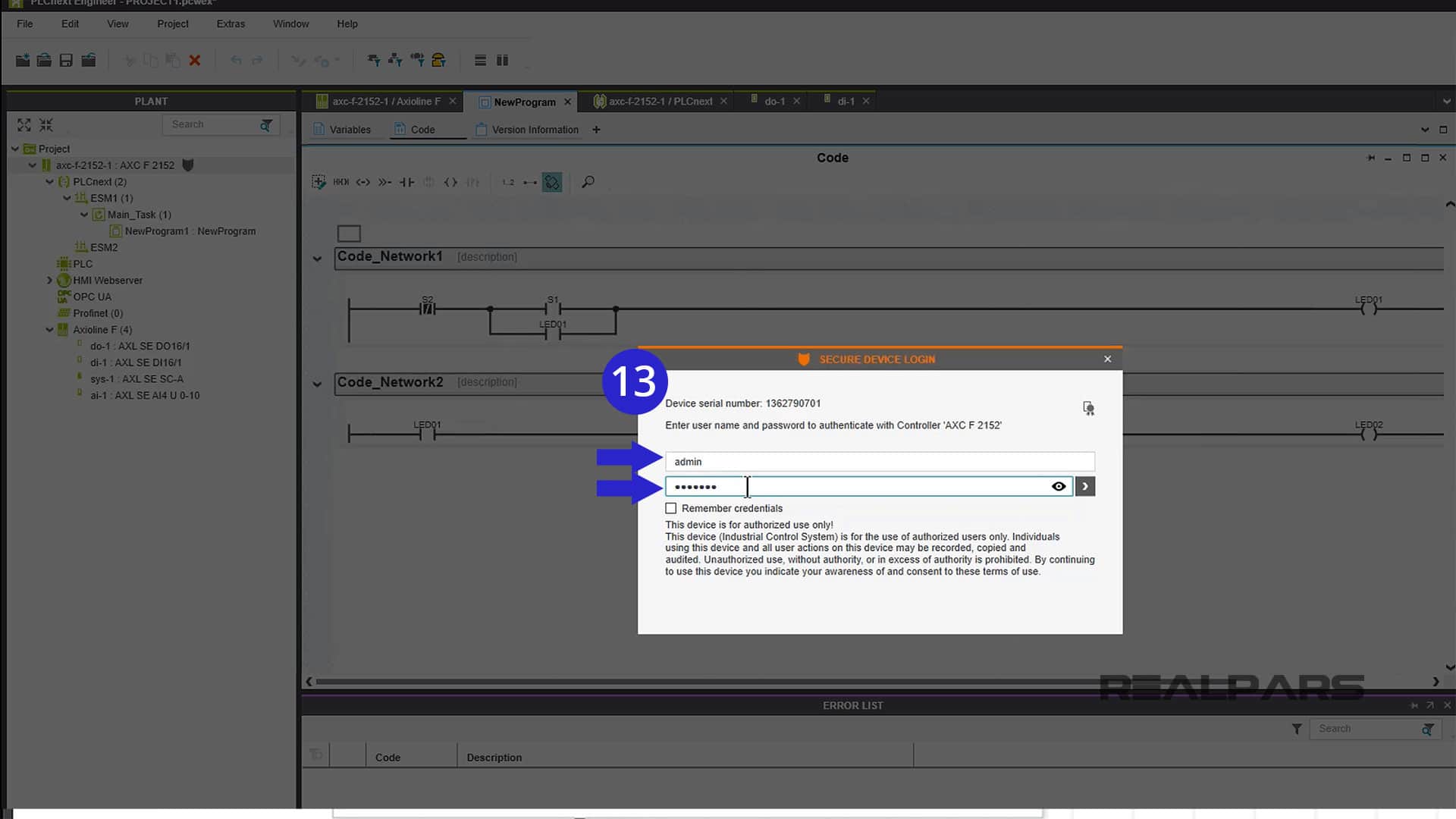This screenshot has width=1456, height=819.
Task: Click the admin username field
Action: pos(880,462)
